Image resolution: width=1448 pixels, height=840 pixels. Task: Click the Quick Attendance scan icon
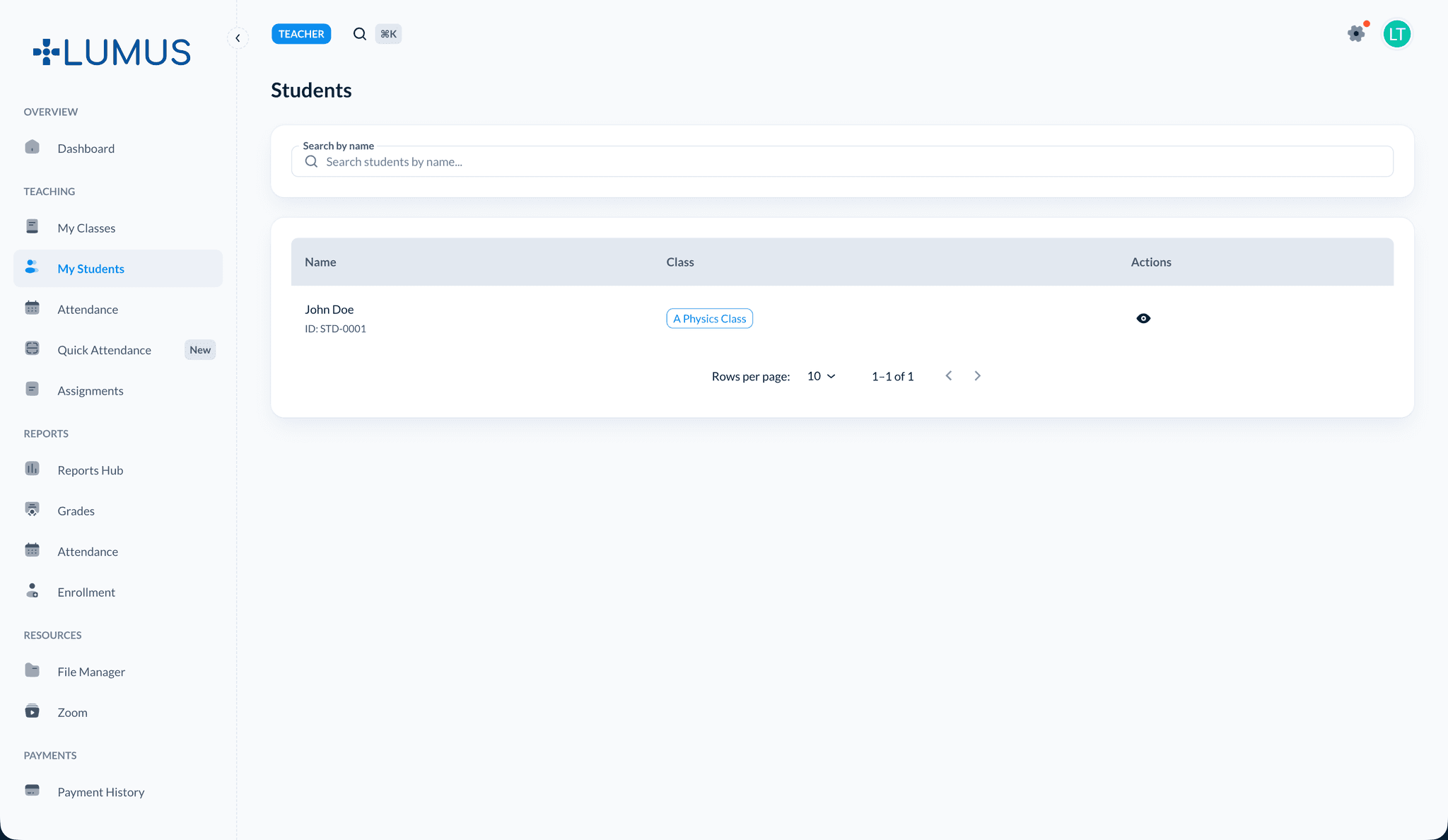tap(33, 349)
